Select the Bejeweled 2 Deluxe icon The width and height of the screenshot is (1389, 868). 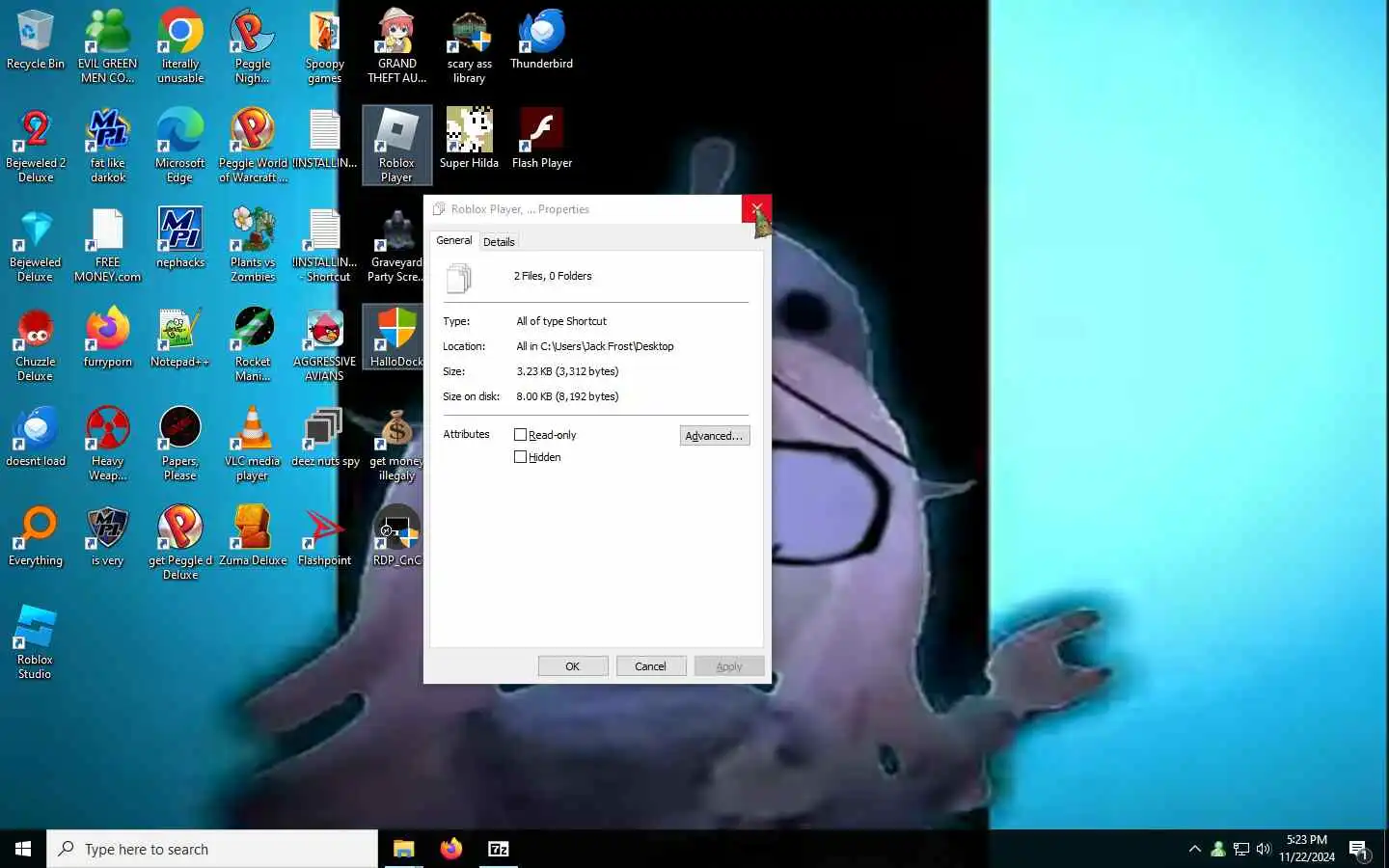click(35, 145)
